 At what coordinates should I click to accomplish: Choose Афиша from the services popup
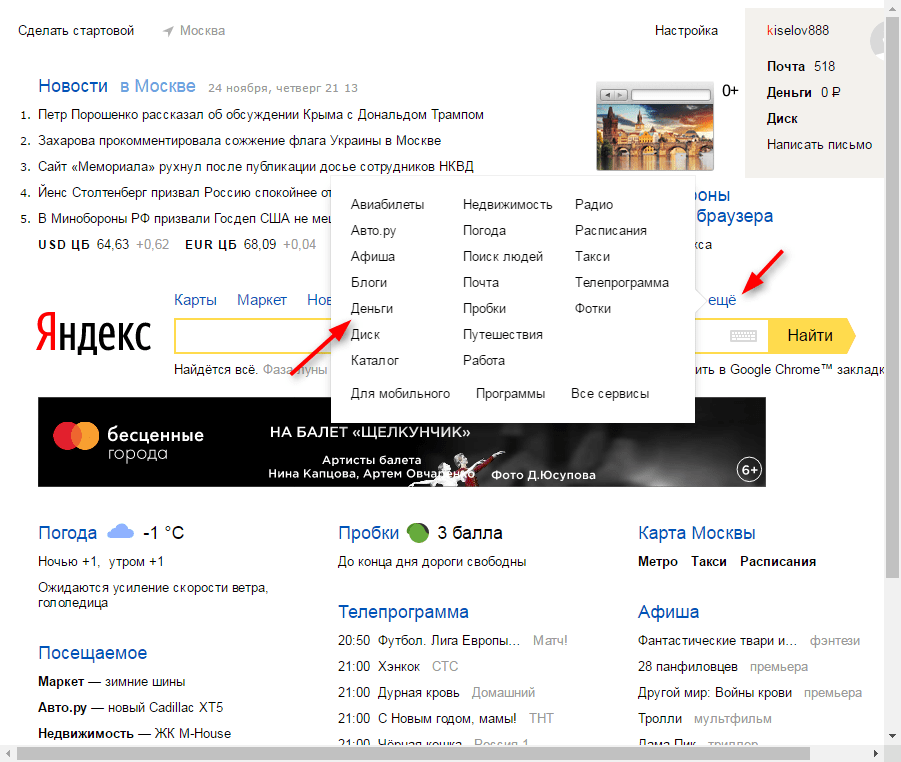click(x=373, y=257)
